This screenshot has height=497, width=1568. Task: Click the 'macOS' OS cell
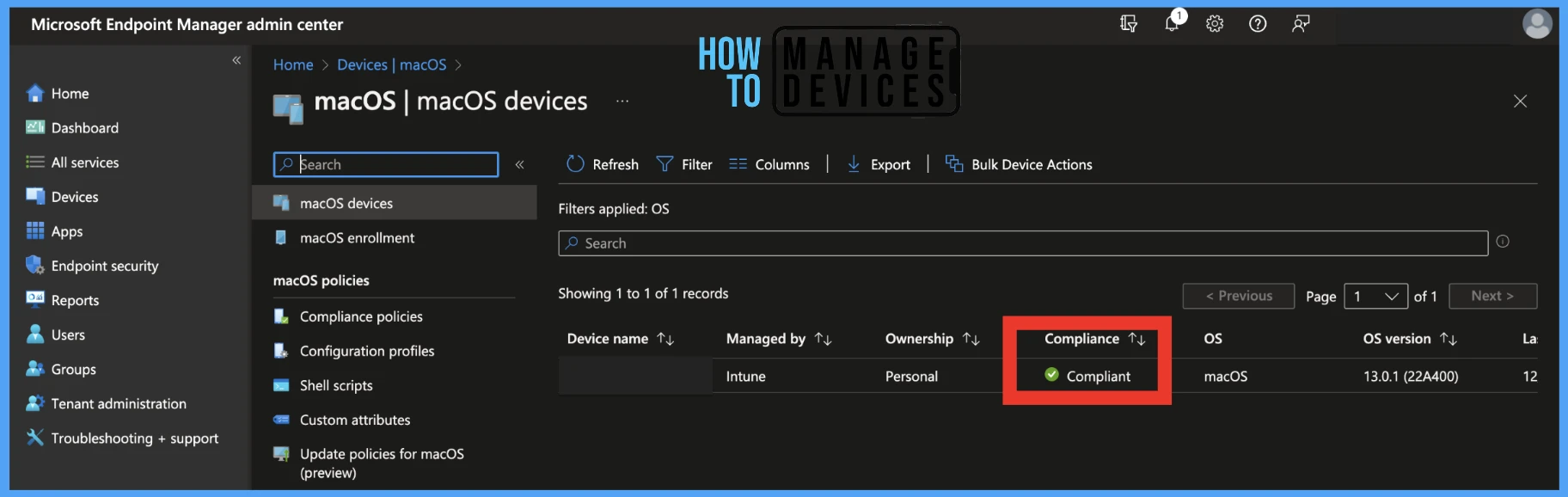pyautogui.click(x=1225, y=377)
